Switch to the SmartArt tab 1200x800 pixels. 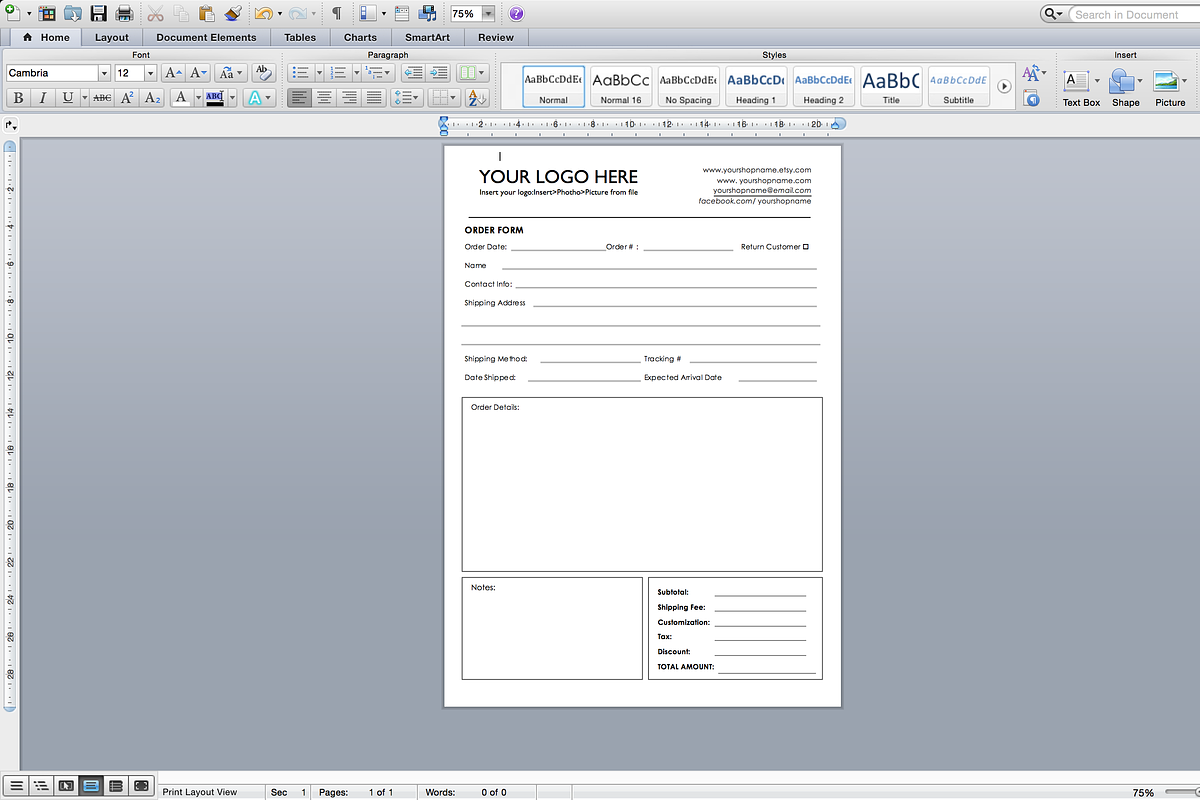click(427, 37)
